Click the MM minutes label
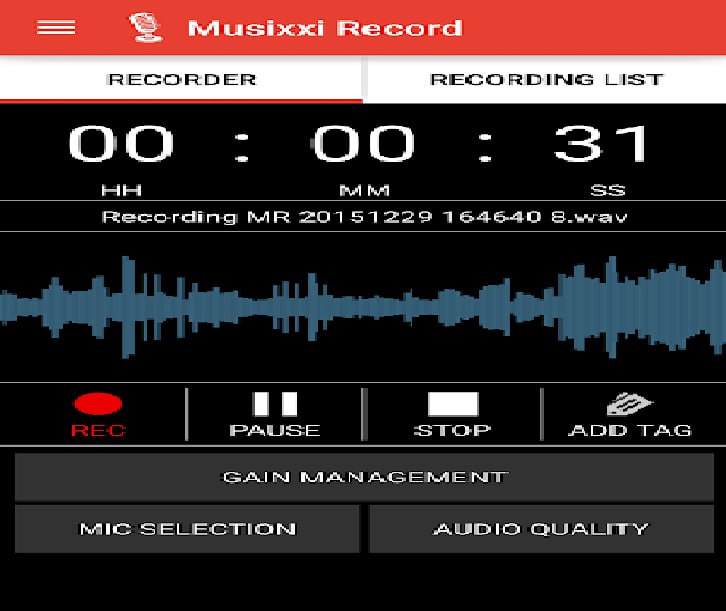Image resolution: width=726 pixels, height=611 pixels. [364, 190]
